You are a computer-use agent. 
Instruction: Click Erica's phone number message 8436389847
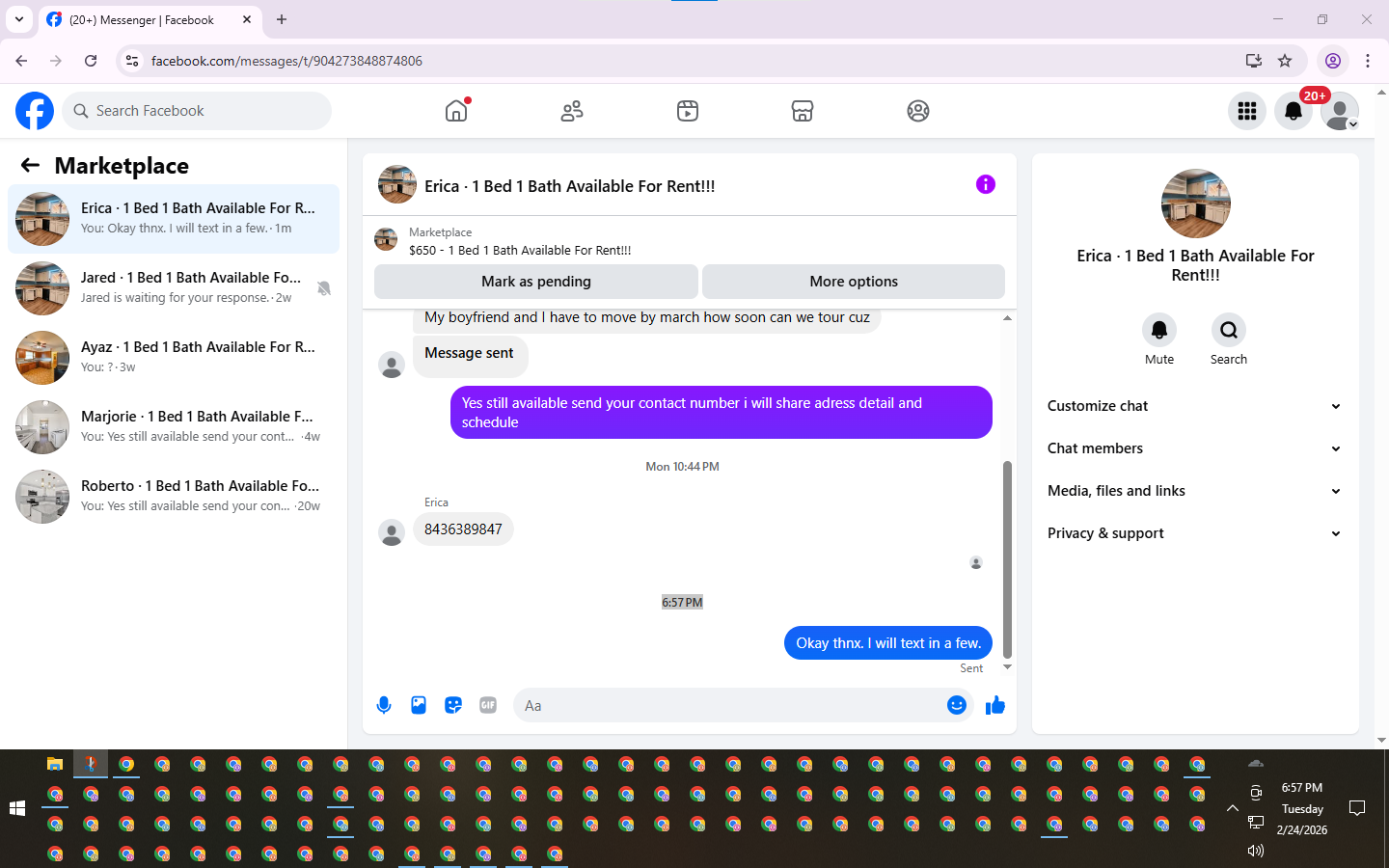pyautogui.click(x=463, y=529)
